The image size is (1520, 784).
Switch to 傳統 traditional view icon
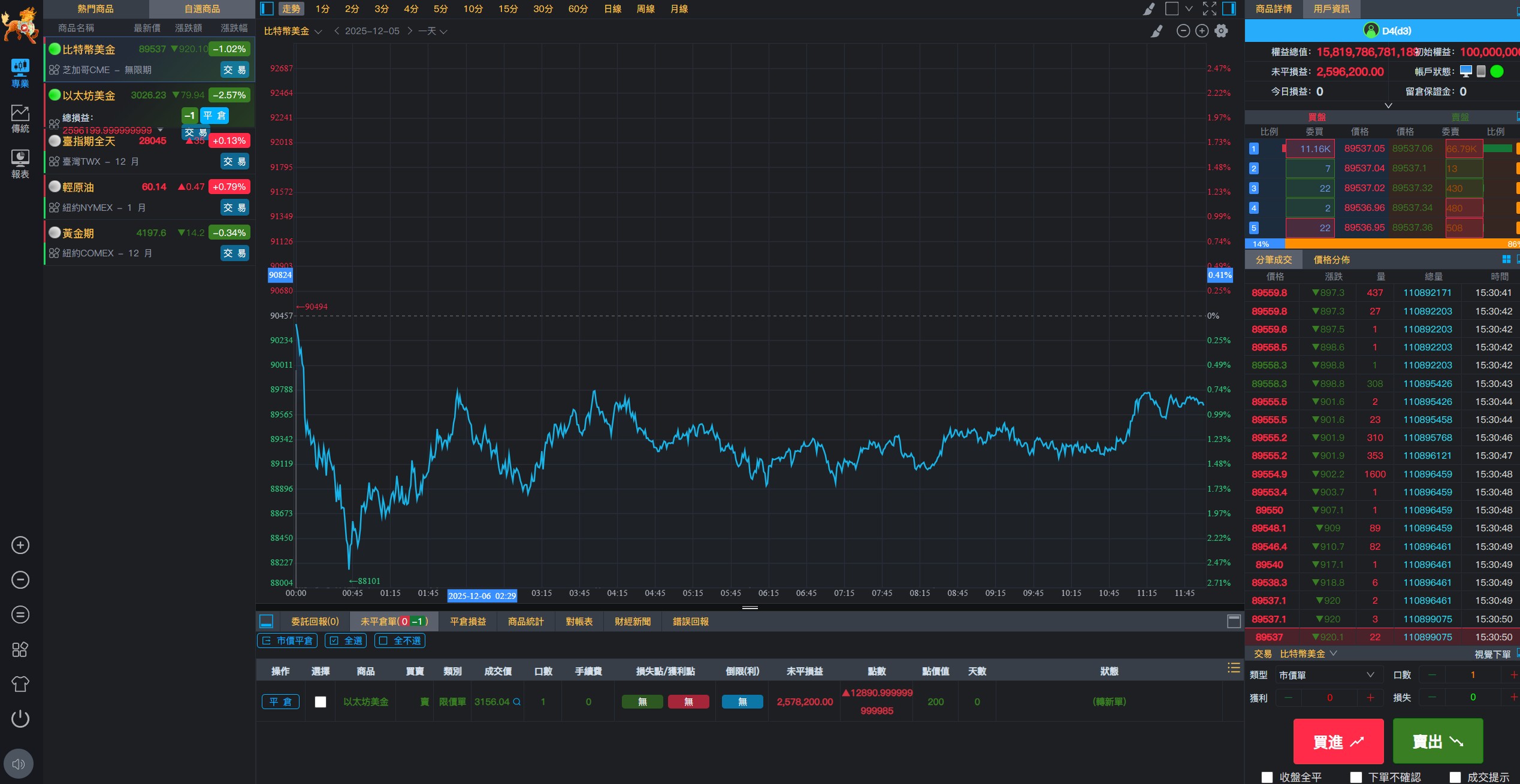20,118
